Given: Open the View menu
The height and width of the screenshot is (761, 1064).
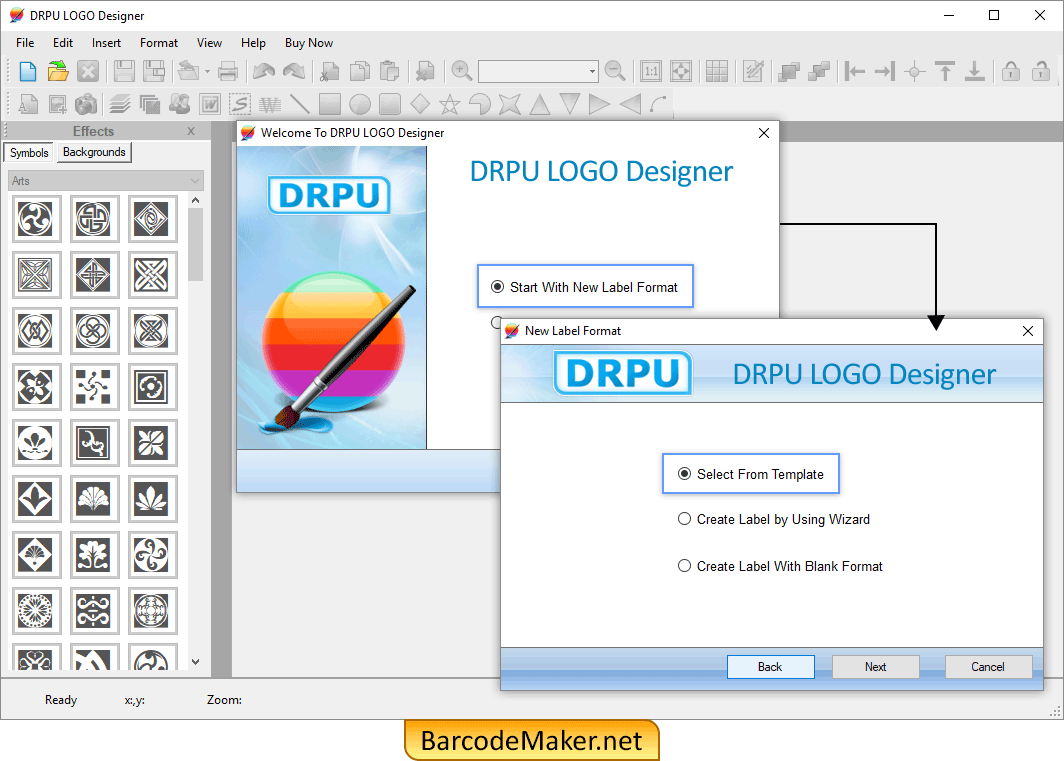Looking at the screenshot, I should click(x=210, y=43).
